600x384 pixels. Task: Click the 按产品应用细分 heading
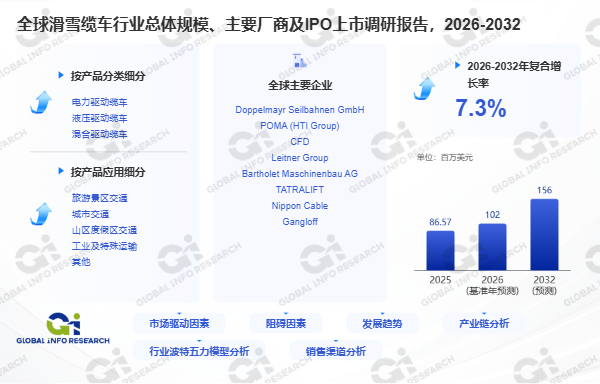point(108,172)
